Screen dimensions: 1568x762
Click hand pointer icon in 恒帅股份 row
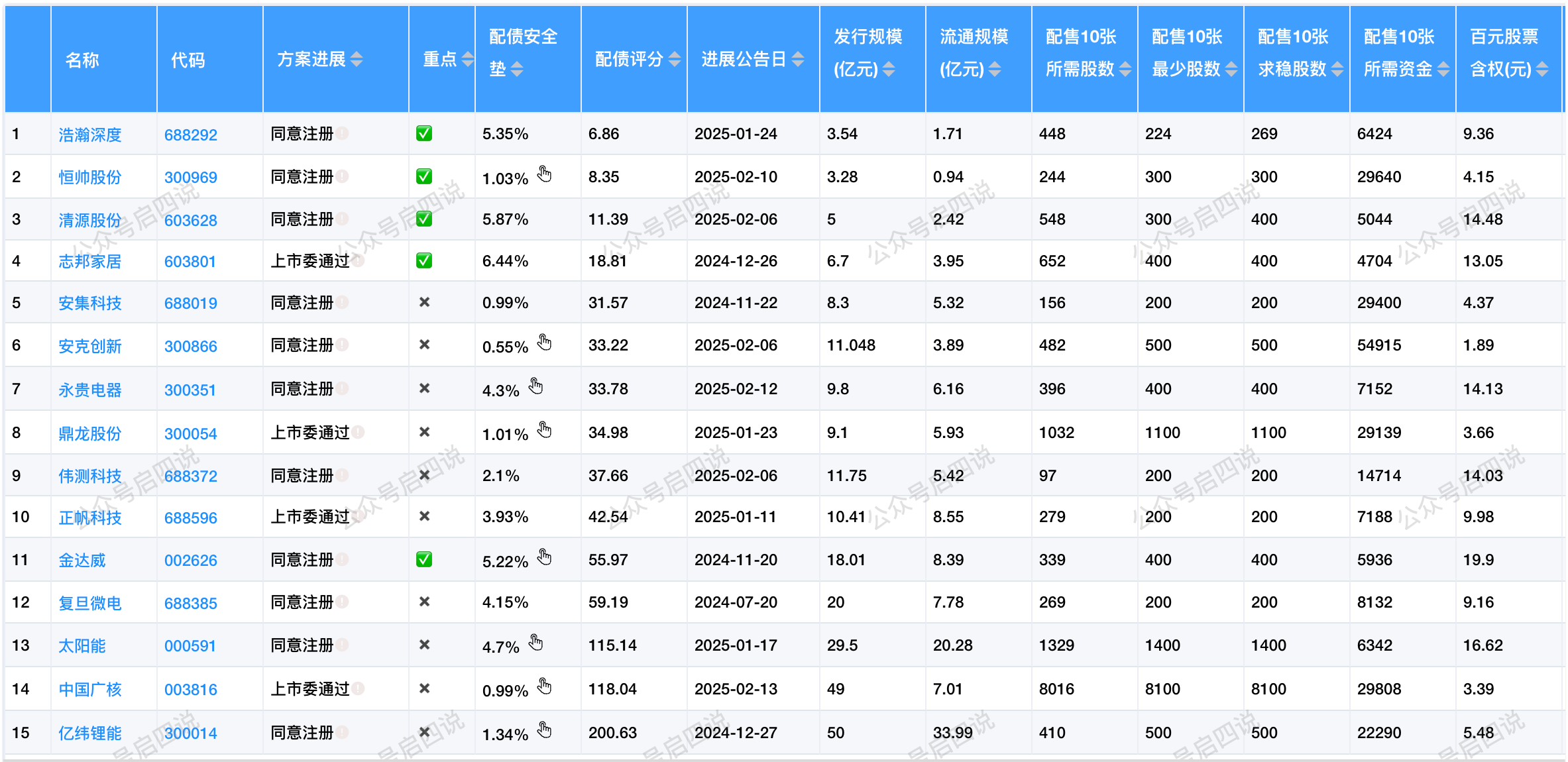click(544, 174)
